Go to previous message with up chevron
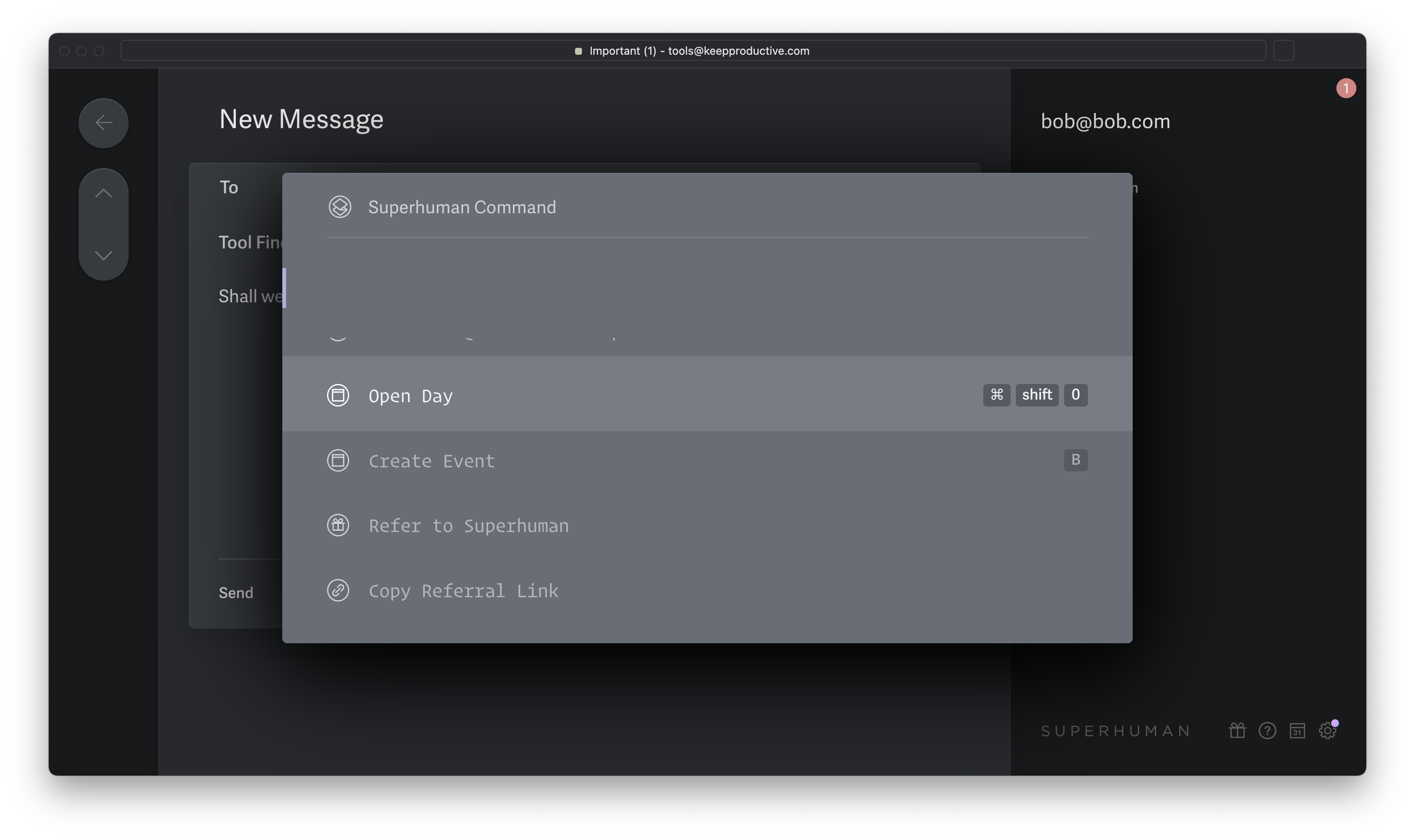The height and width of the screenshot is (840, 1415). 103,194
